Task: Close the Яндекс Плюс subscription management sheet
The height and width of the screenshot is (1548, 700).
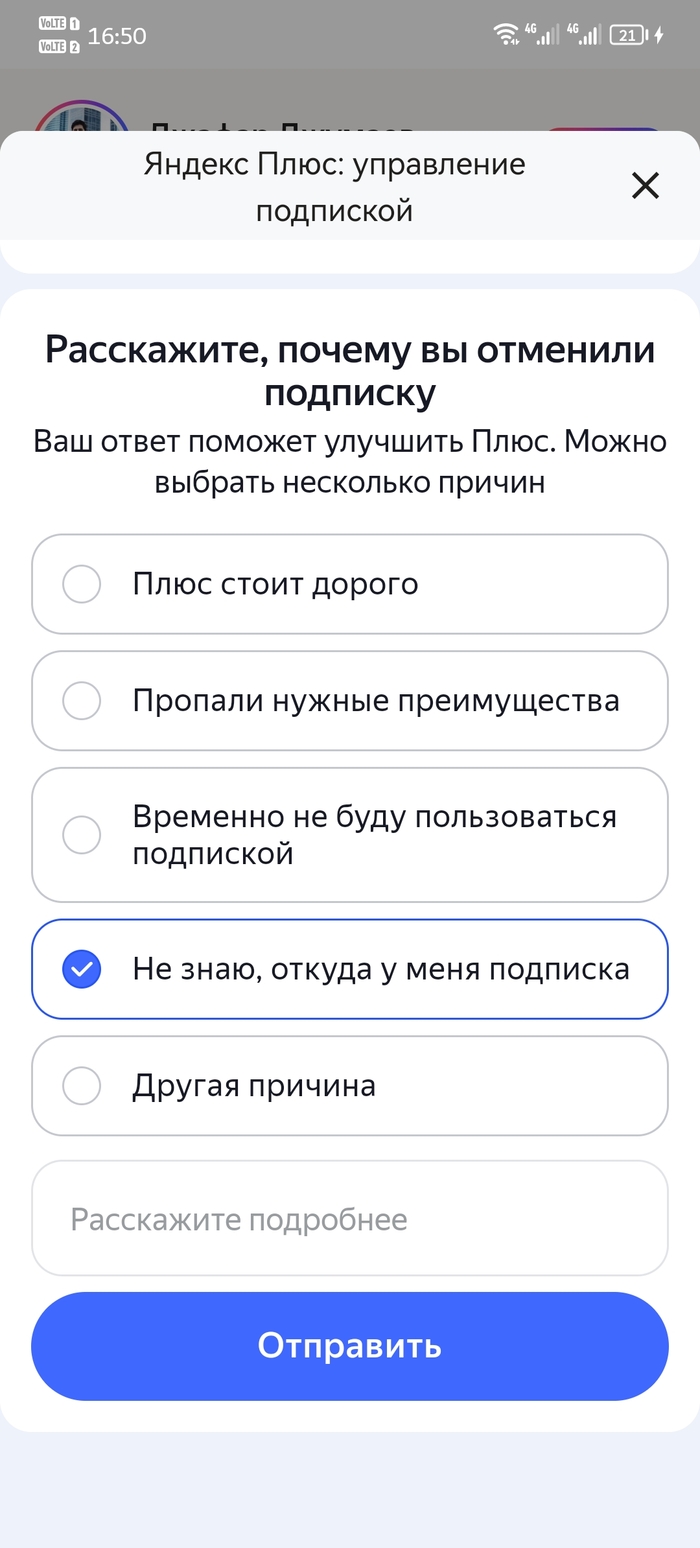Action: coord(645,186)
